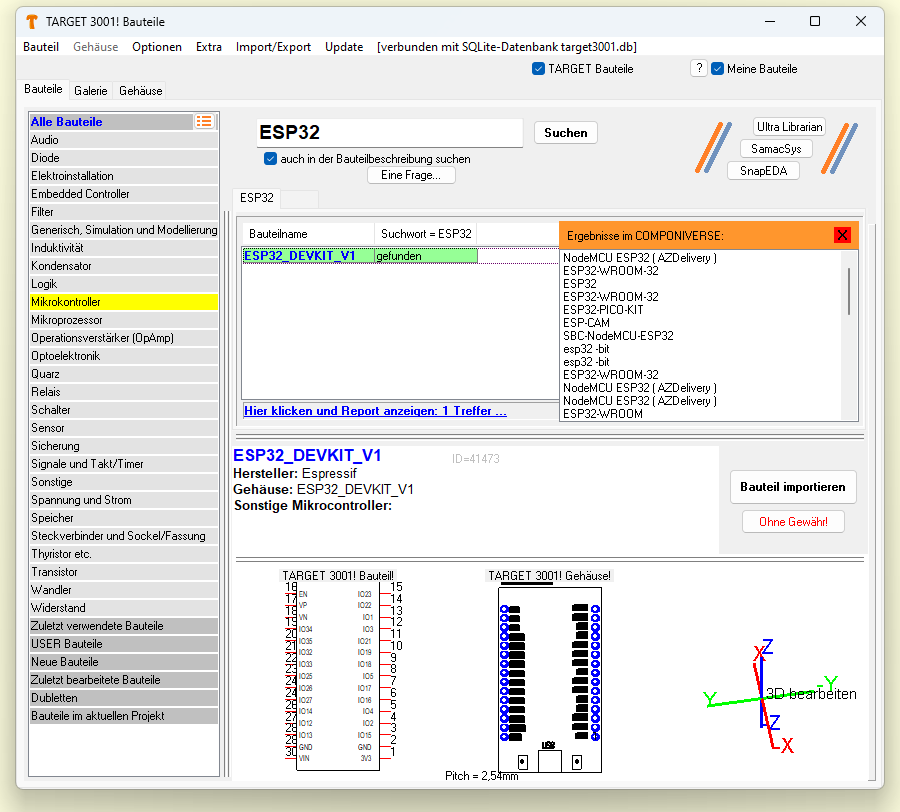The width and height of the screenshot is (900, 812).
Task: Open the Gehäuse menu in menu bar
Action: tap(95, 47)
